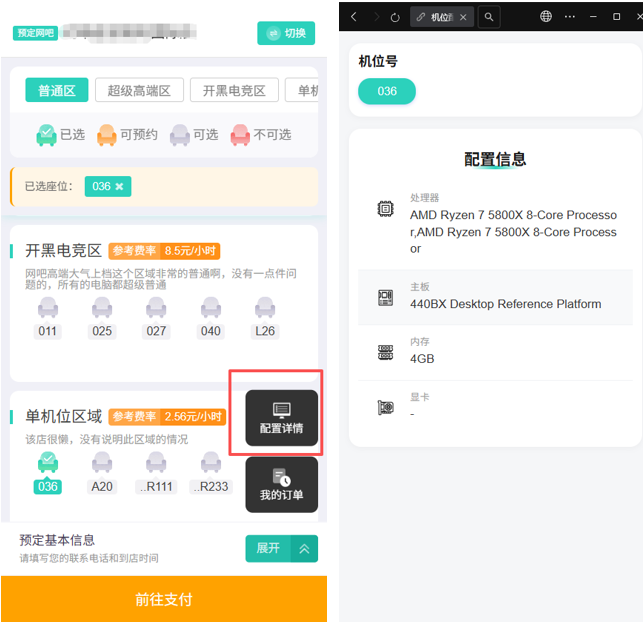Reload the page with refresh icon

click(x=395, y=17)
